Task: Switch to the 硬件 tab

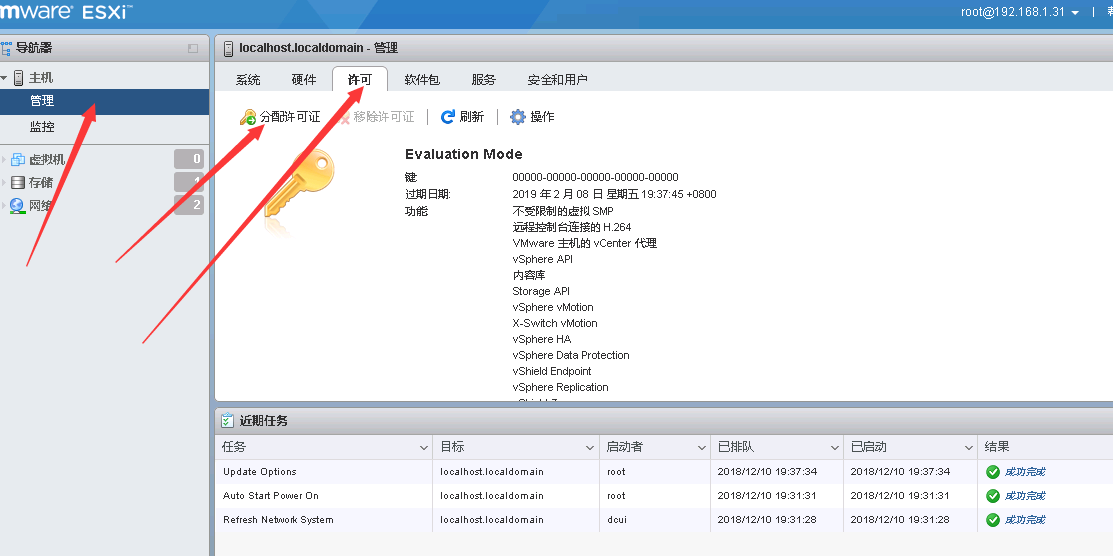Action: [x=304, y=80]
